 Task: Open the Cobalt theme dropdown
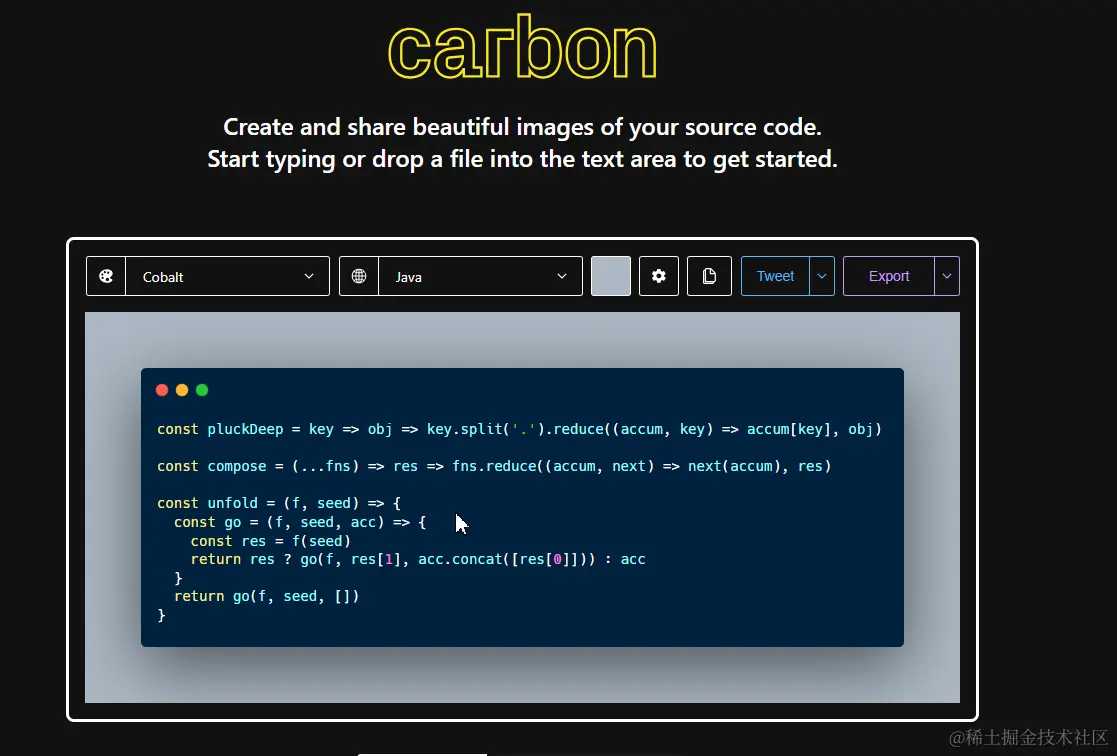click(227, 276)
